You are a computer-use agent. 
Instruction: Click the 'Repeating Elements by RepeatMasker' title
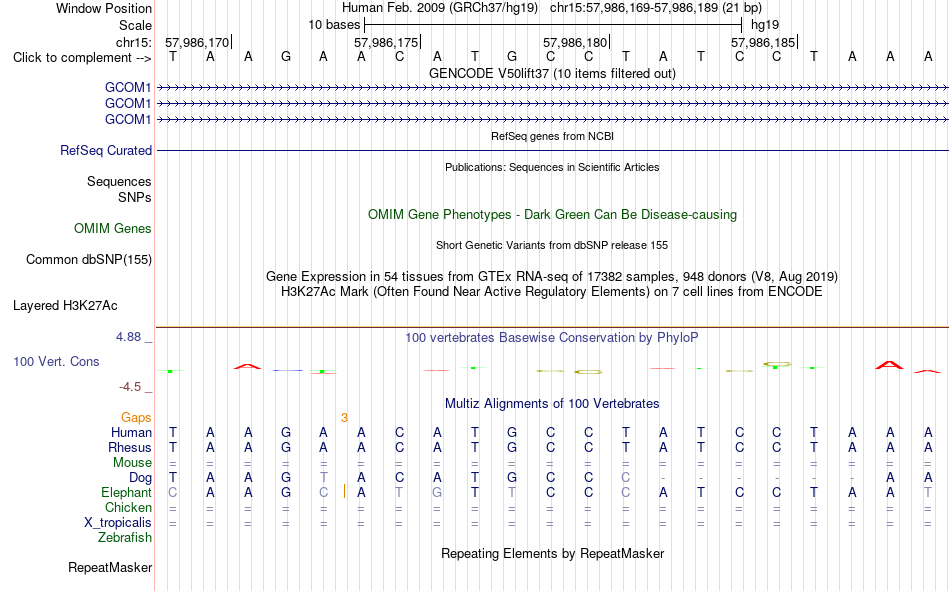[x=553, y=553]
